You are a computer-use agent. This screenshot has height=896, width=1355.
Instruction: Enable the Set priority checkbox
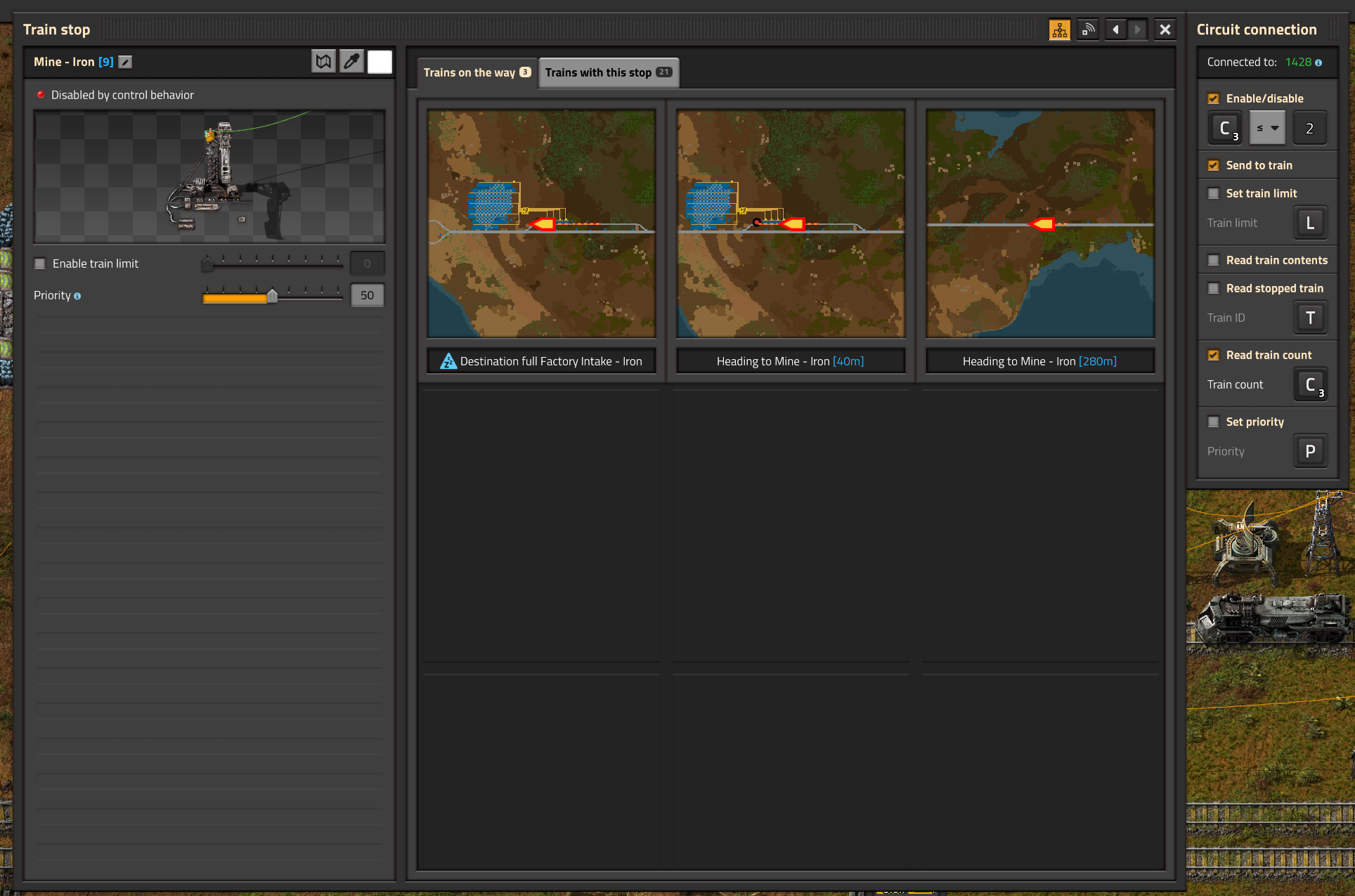(1214, 422)
